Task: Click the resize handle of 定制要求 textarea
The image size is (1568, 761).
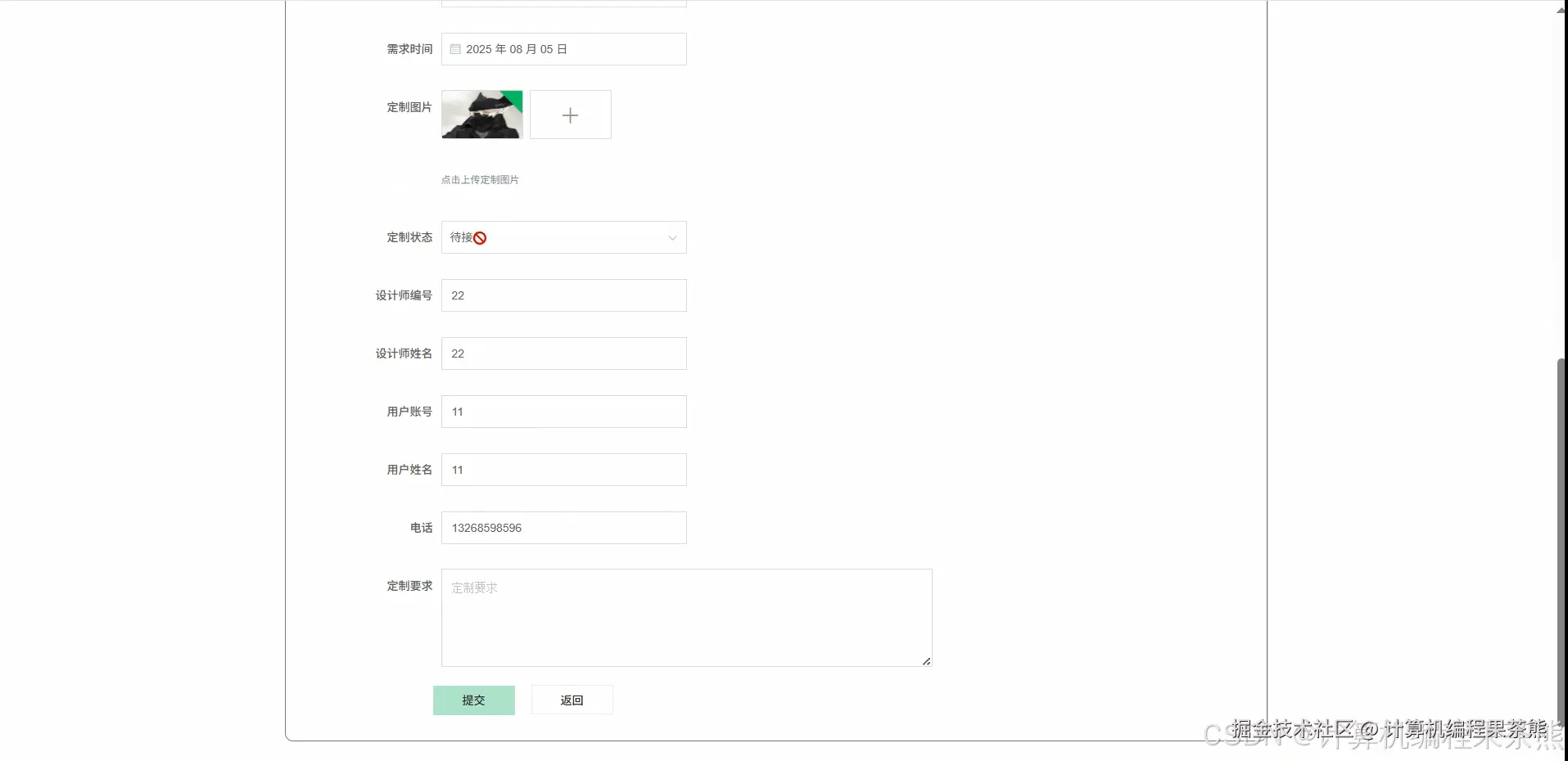Action: click(927, 661)
